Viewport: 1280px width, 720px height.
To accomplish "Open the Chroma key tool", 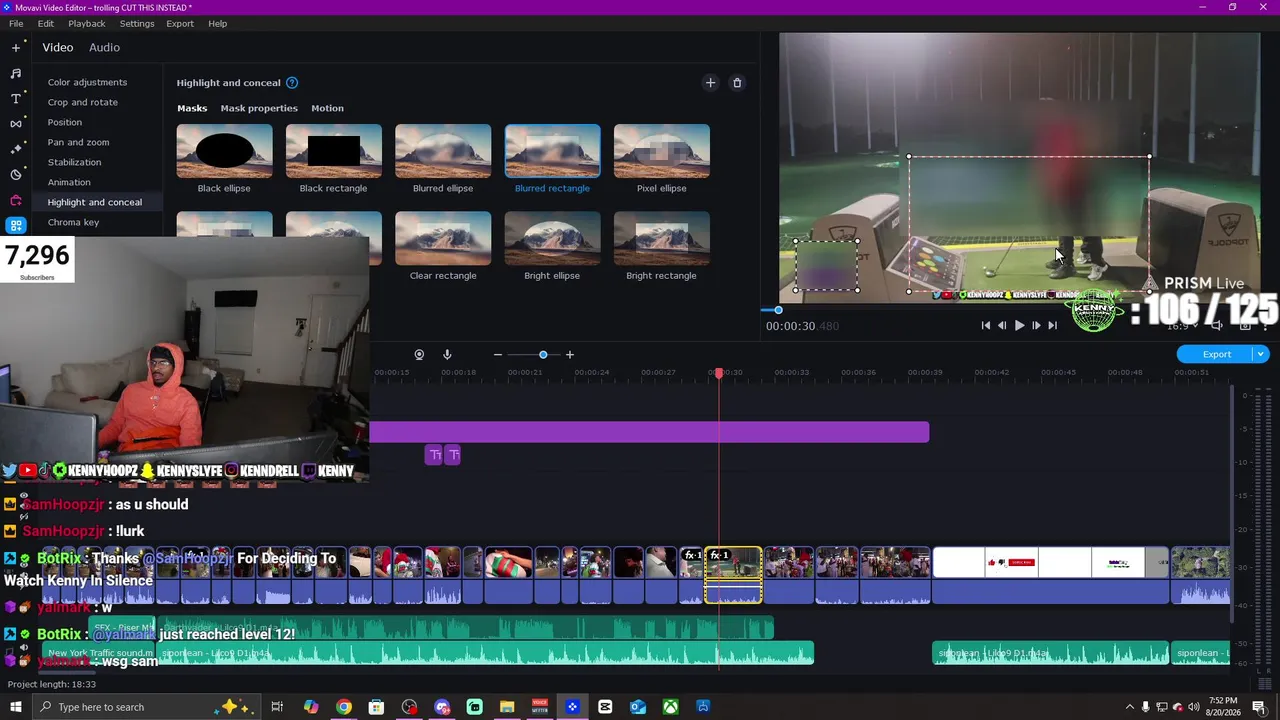I will (73, 222).
